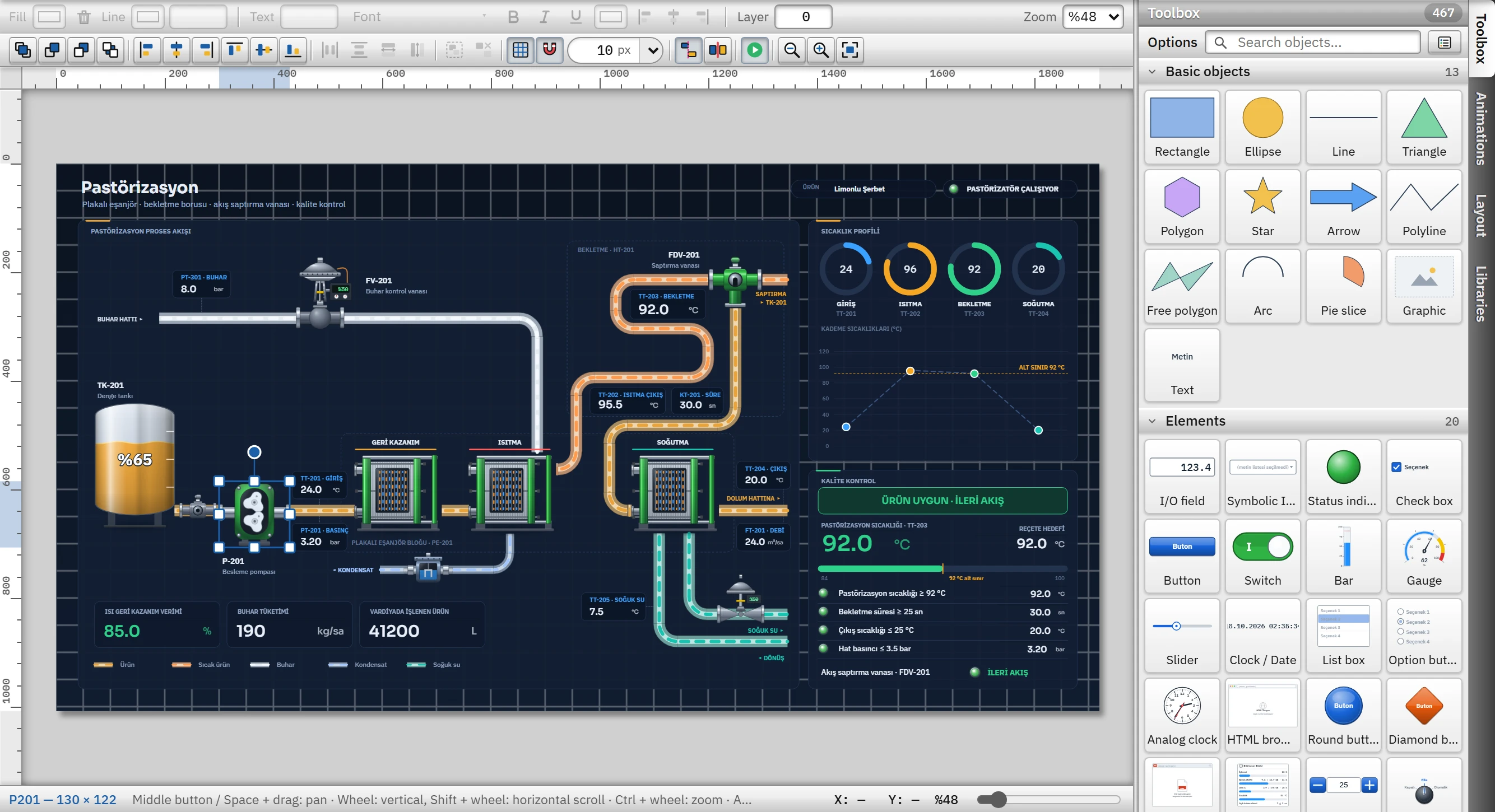Switch to the Animations side tab
This screenshot has width=1495, height=812.
(x=1482, y=129)
